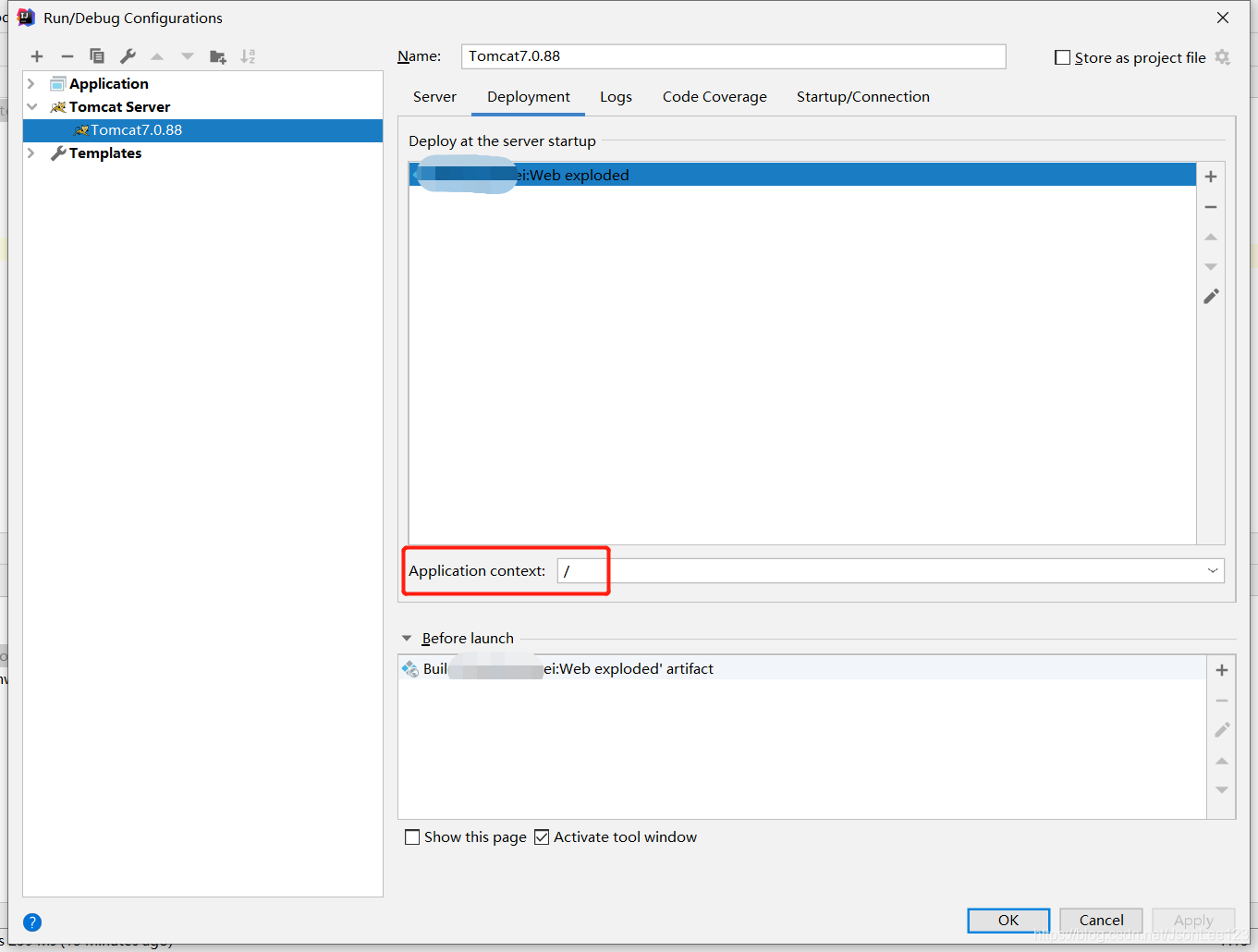Click Application type icon in tree
The height and width of the screenshot is (952, 1258).
pyautogui.click(x=57, y=84)
